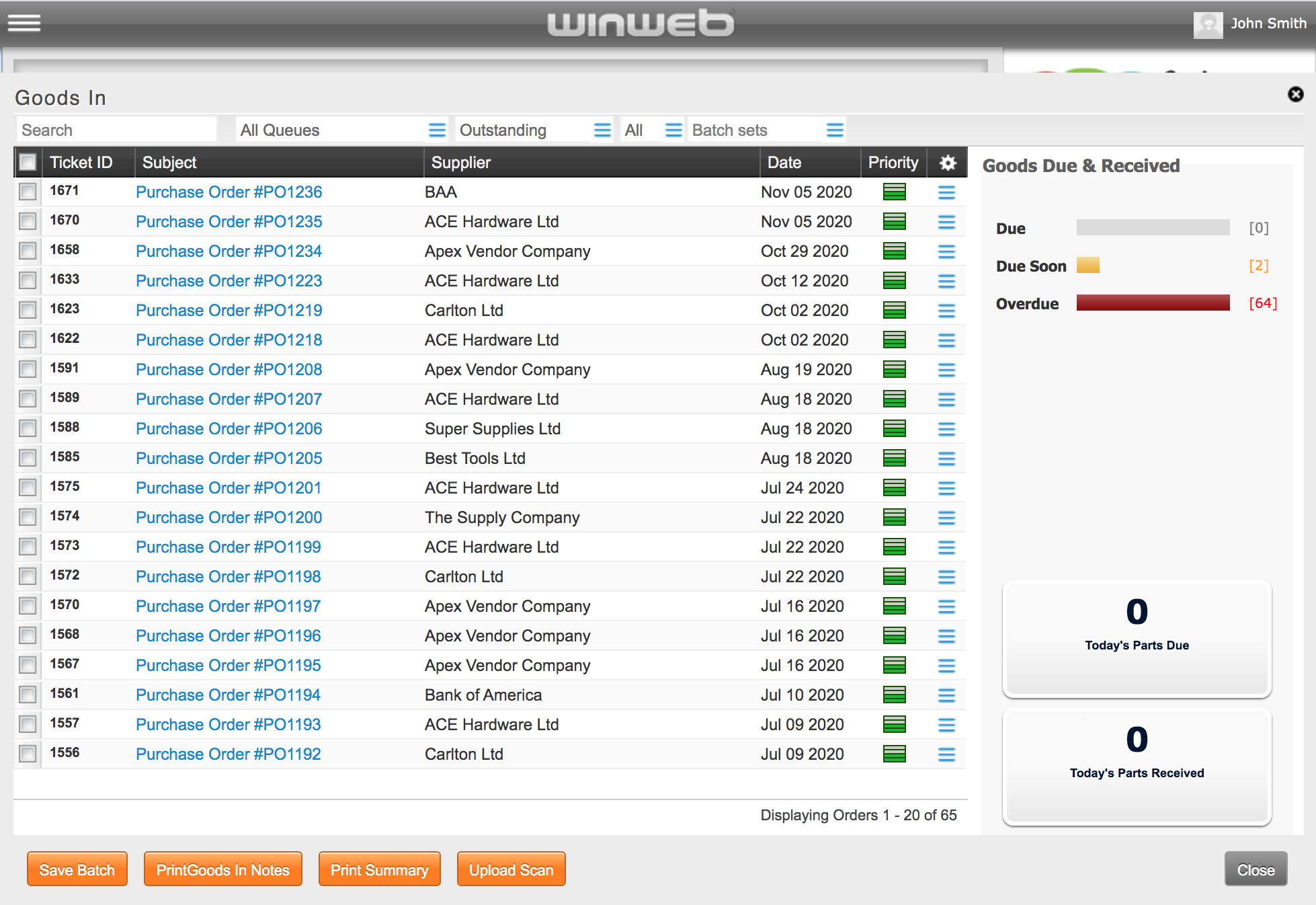Open the hamburger main menu

point(24,24)
